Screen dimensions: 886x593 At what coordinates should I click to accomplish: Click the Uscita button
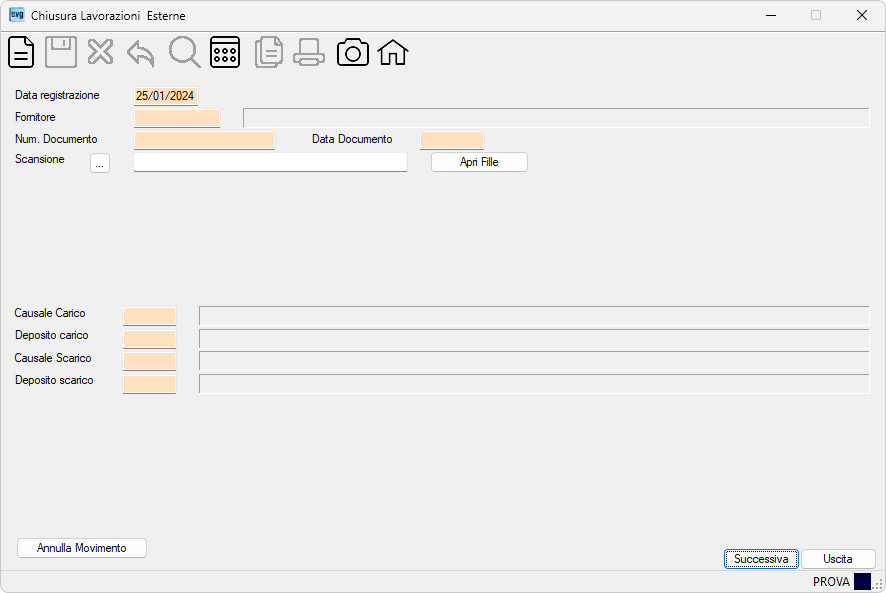(838, 559)
